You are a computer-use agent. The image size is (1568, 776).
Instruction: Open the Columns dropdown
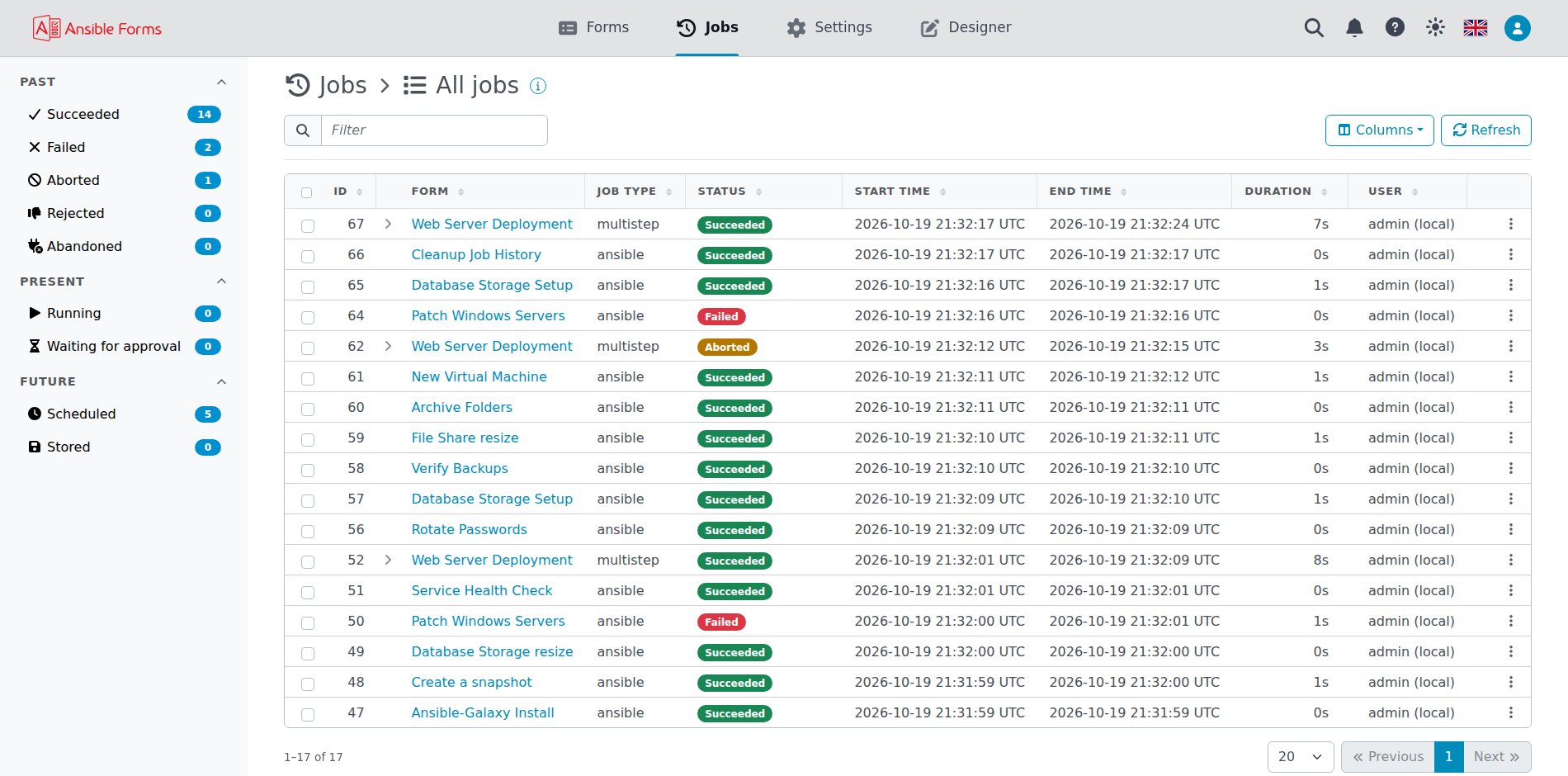point(1379,130)
